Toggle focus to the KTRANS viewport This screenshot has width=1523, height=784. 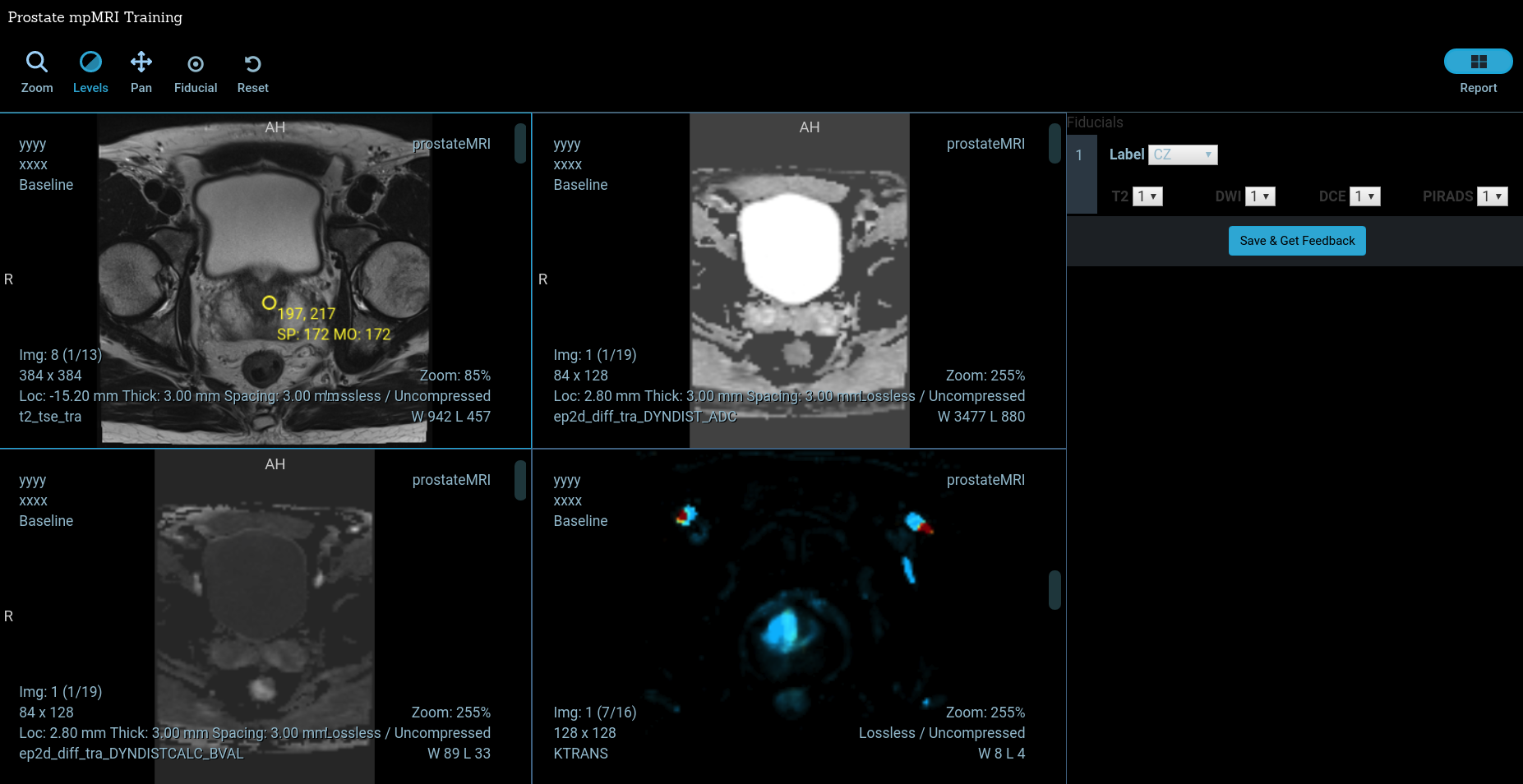point(799,616)
